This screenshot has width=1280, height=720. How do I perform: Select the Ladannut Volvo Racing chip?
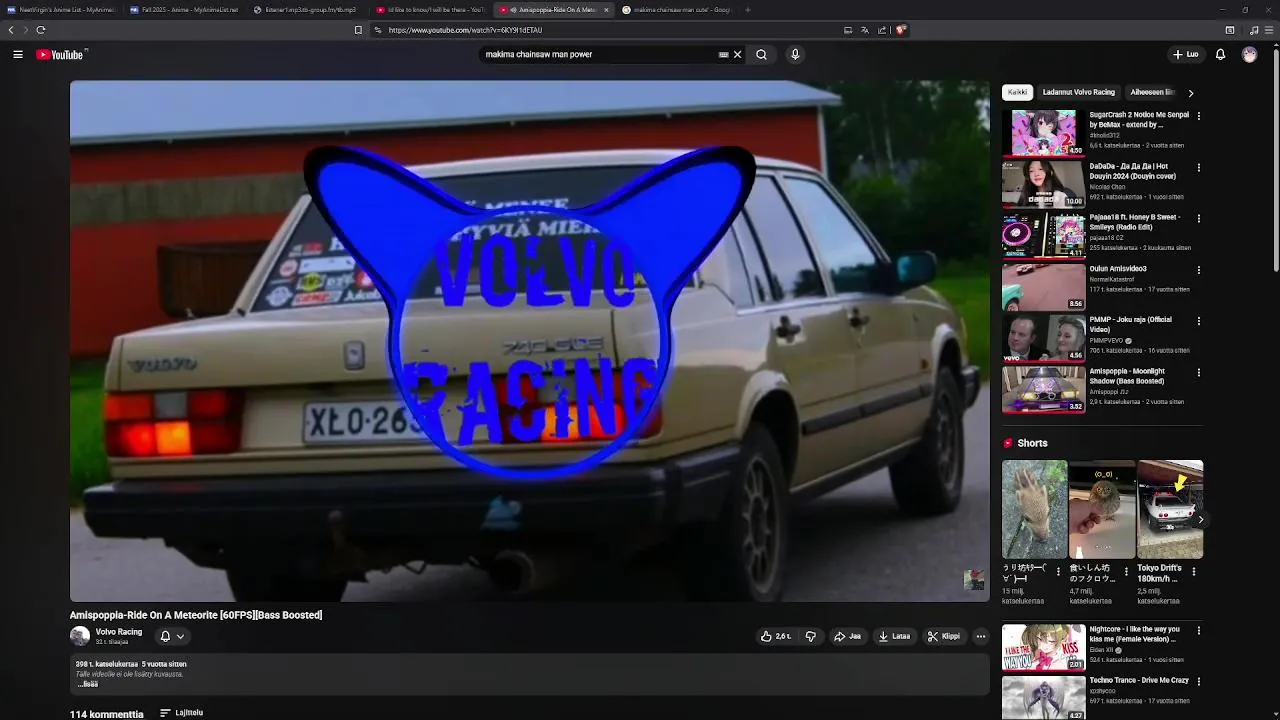(1078, 92)
